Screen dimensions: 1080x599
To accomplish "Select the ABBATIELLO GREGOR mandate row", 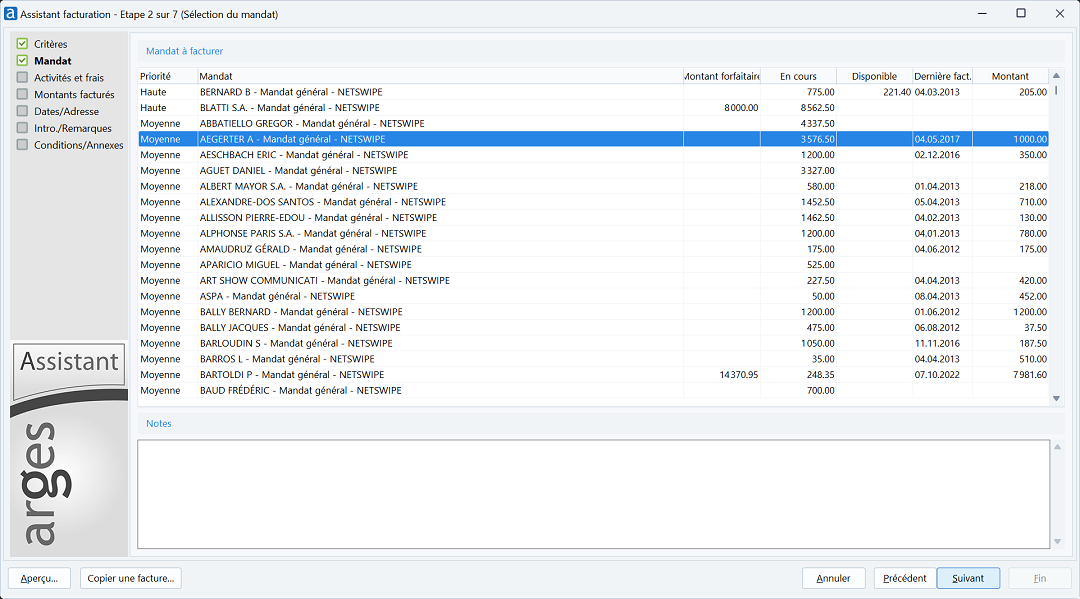I will [x=593, y=124].
